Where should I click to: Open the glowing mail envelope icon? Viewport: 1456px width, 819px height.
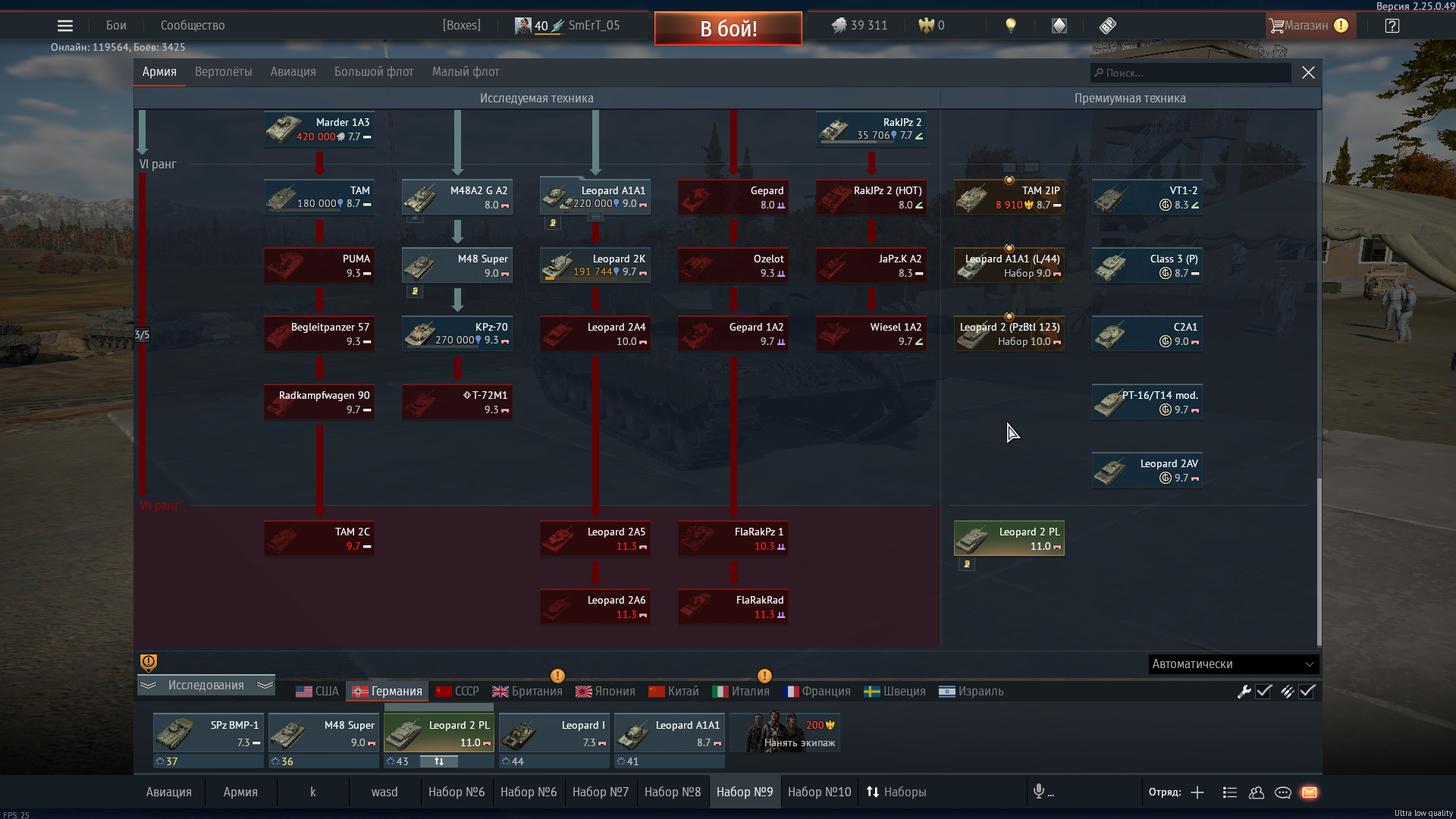click(x=1310, y=792)
